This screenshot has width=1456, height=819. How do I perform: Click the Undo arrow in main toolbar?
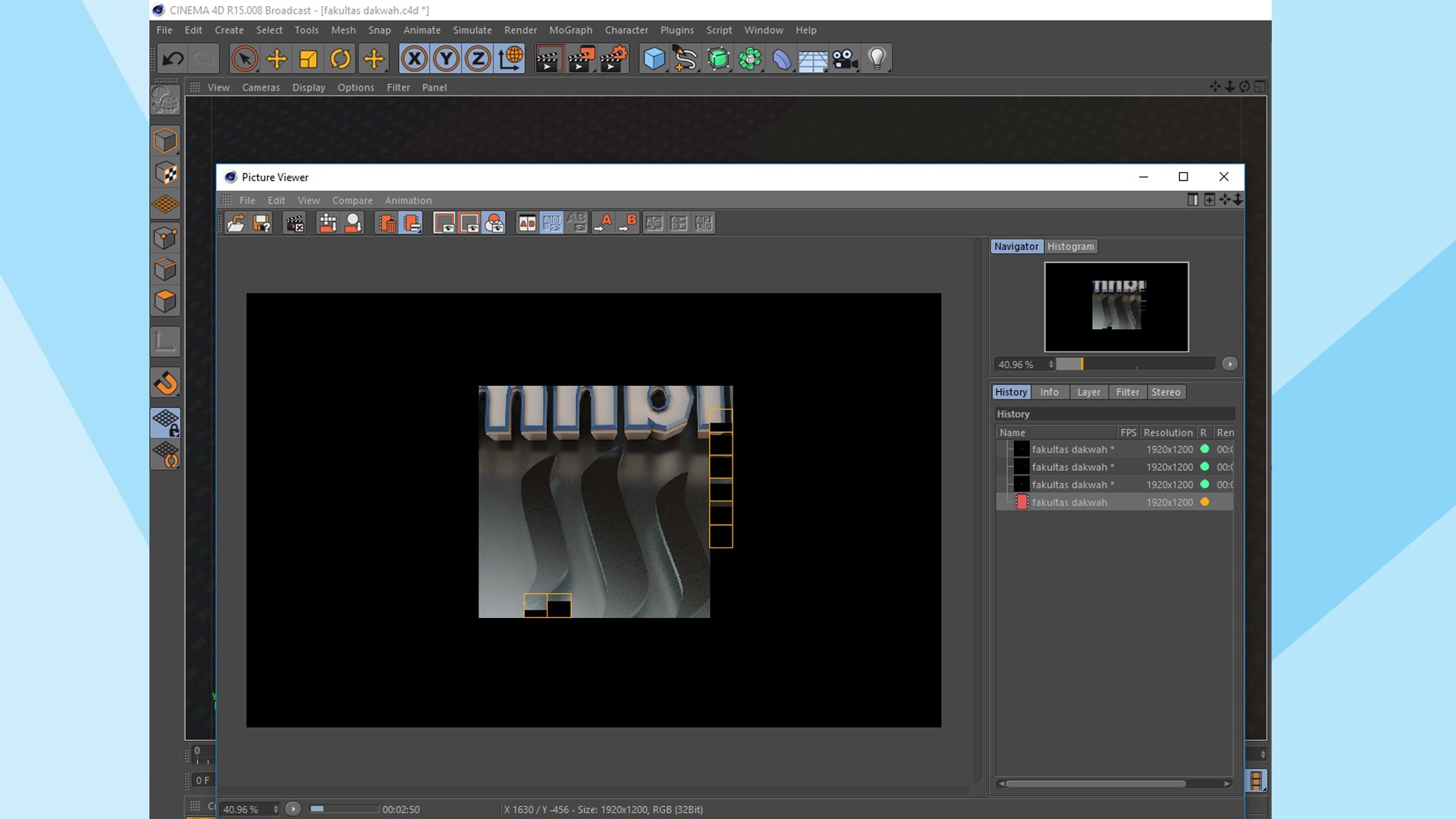[x=173, y=58]
